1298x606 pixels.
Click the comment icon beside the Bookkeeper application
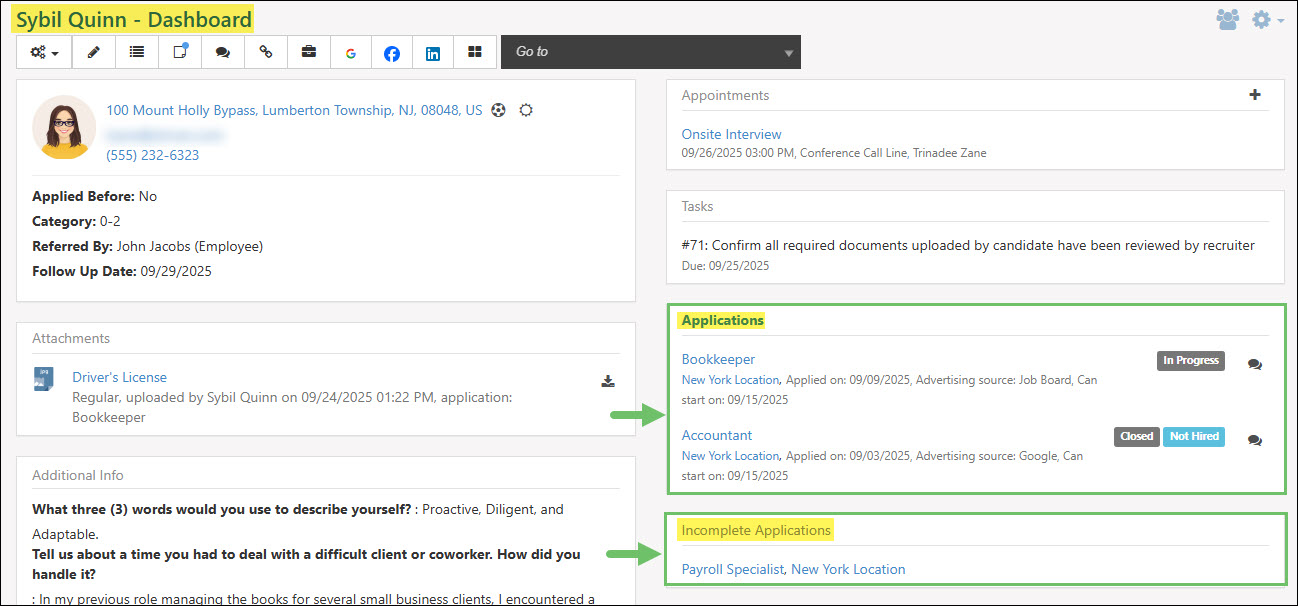pos(1255,365)
